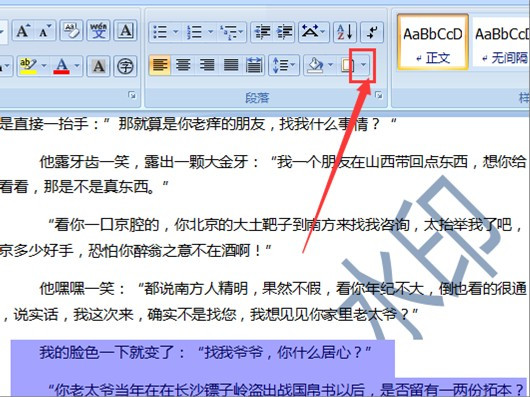Viewport: 530px width, 397px height.
Task: Open the Font dialog launcher
Action: pos(132,96)
